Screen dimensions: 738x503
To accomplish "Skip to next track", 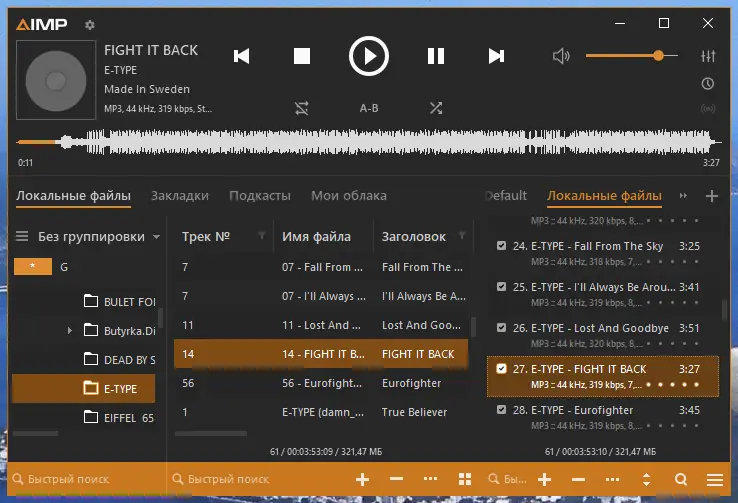I will [x=497, y=56].
